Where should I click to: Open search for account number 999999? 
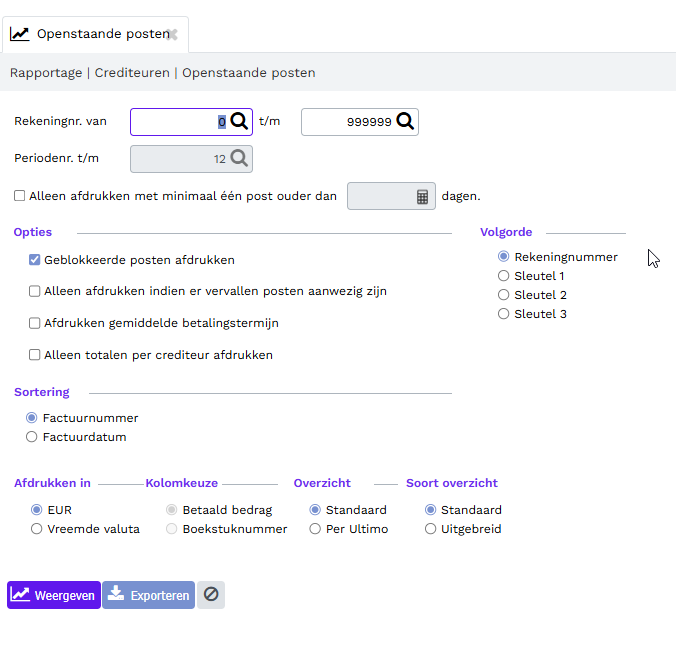click(405, 122)
